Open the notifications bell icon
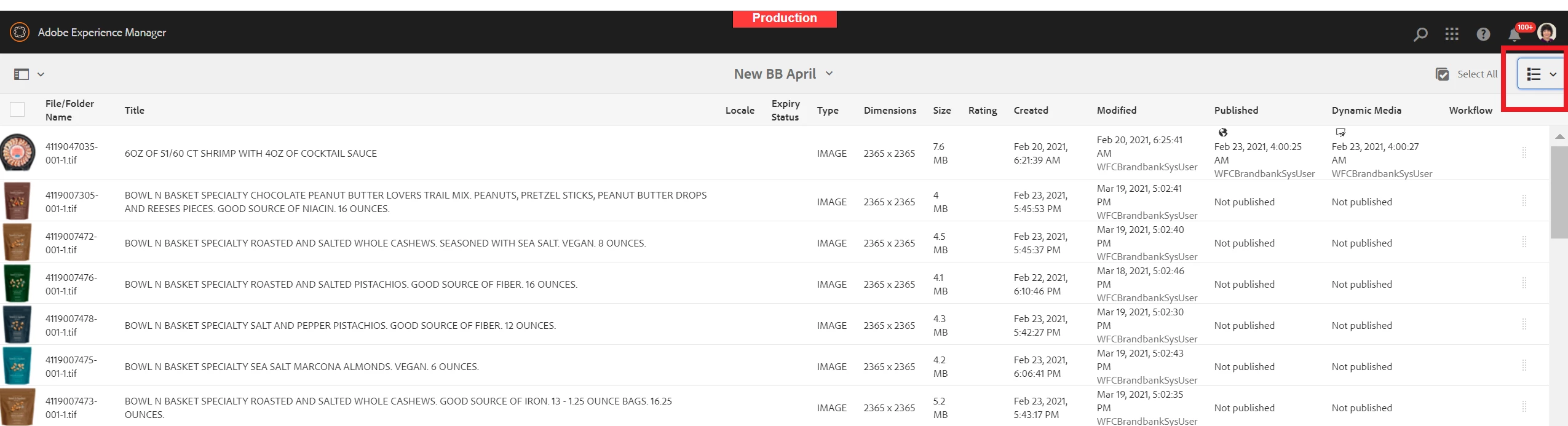 point(1515,34)
